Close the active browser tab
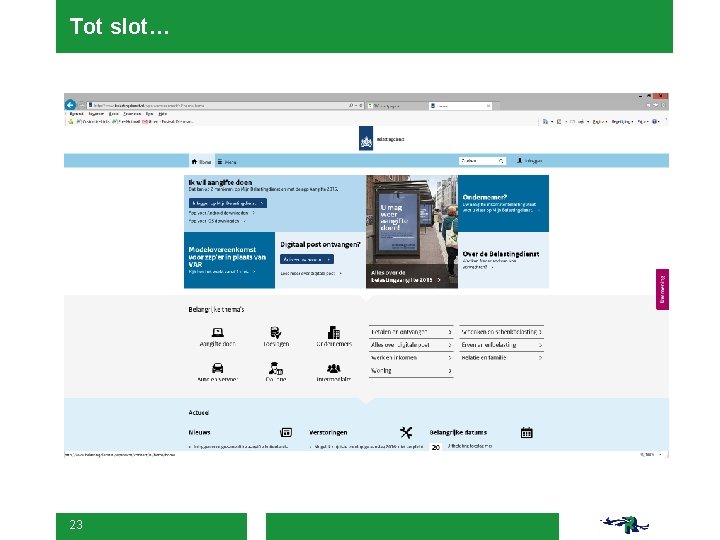Screen dimensions: 720x540 click(x=488, y=106)
